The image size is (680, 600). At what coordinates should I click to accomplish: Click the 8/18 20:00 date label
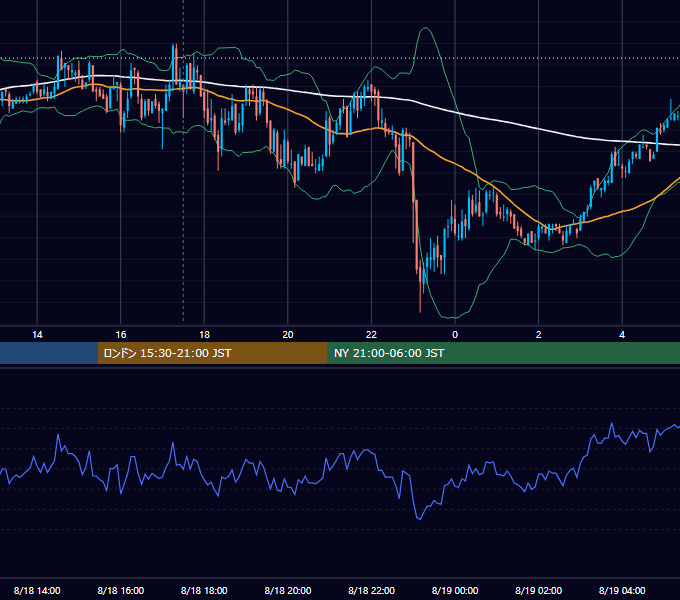288,590
